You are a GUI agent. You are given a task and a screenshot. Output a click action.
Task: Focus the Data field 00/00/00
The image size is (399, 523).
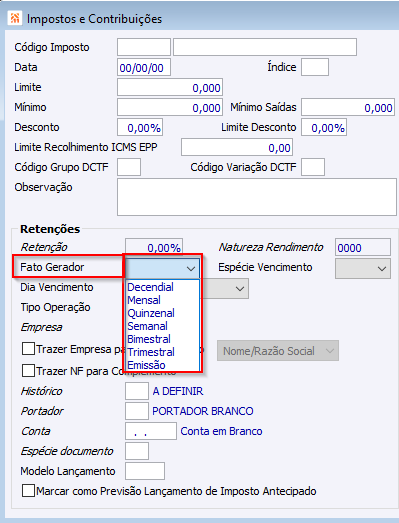coord(144,67)
